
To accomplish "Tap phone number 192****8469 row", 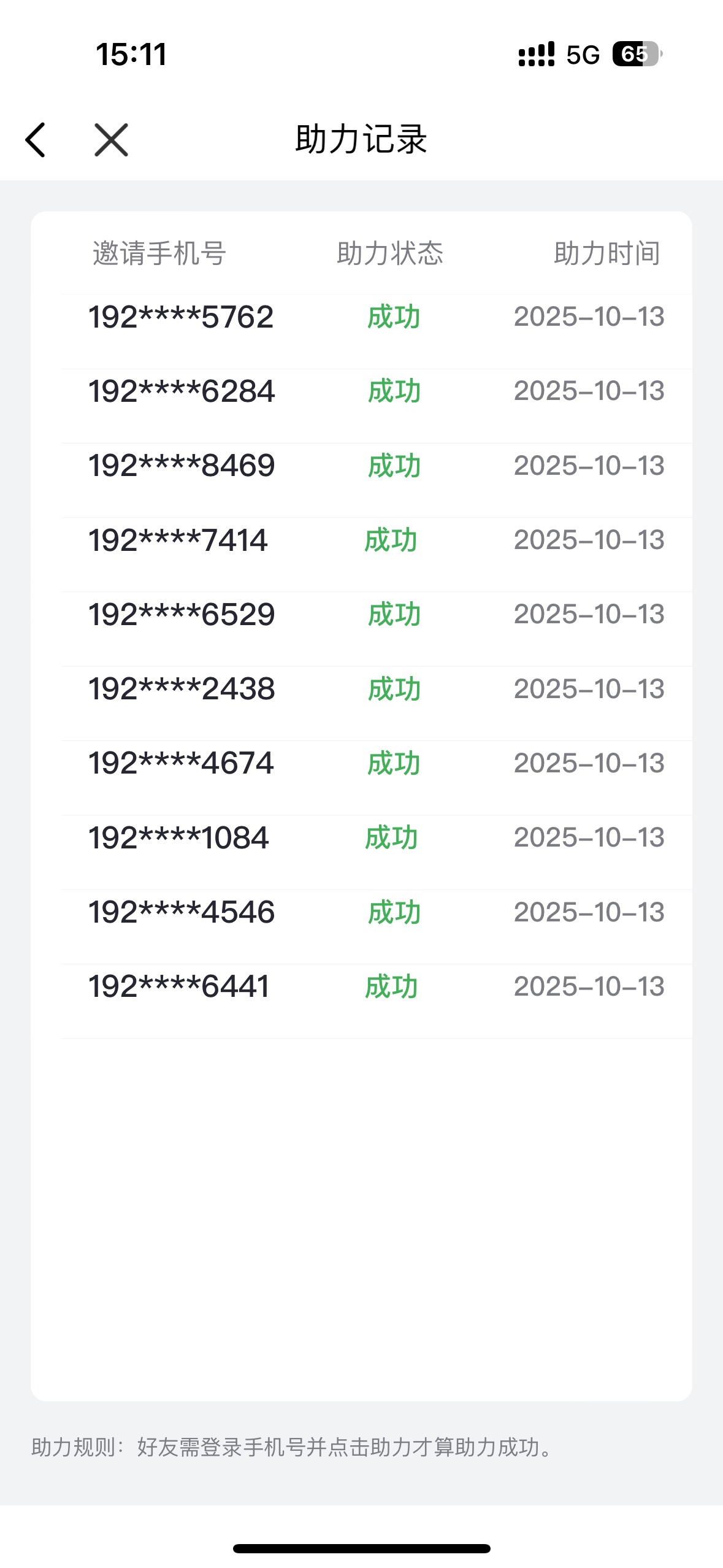I will click(x=182, y=466).
